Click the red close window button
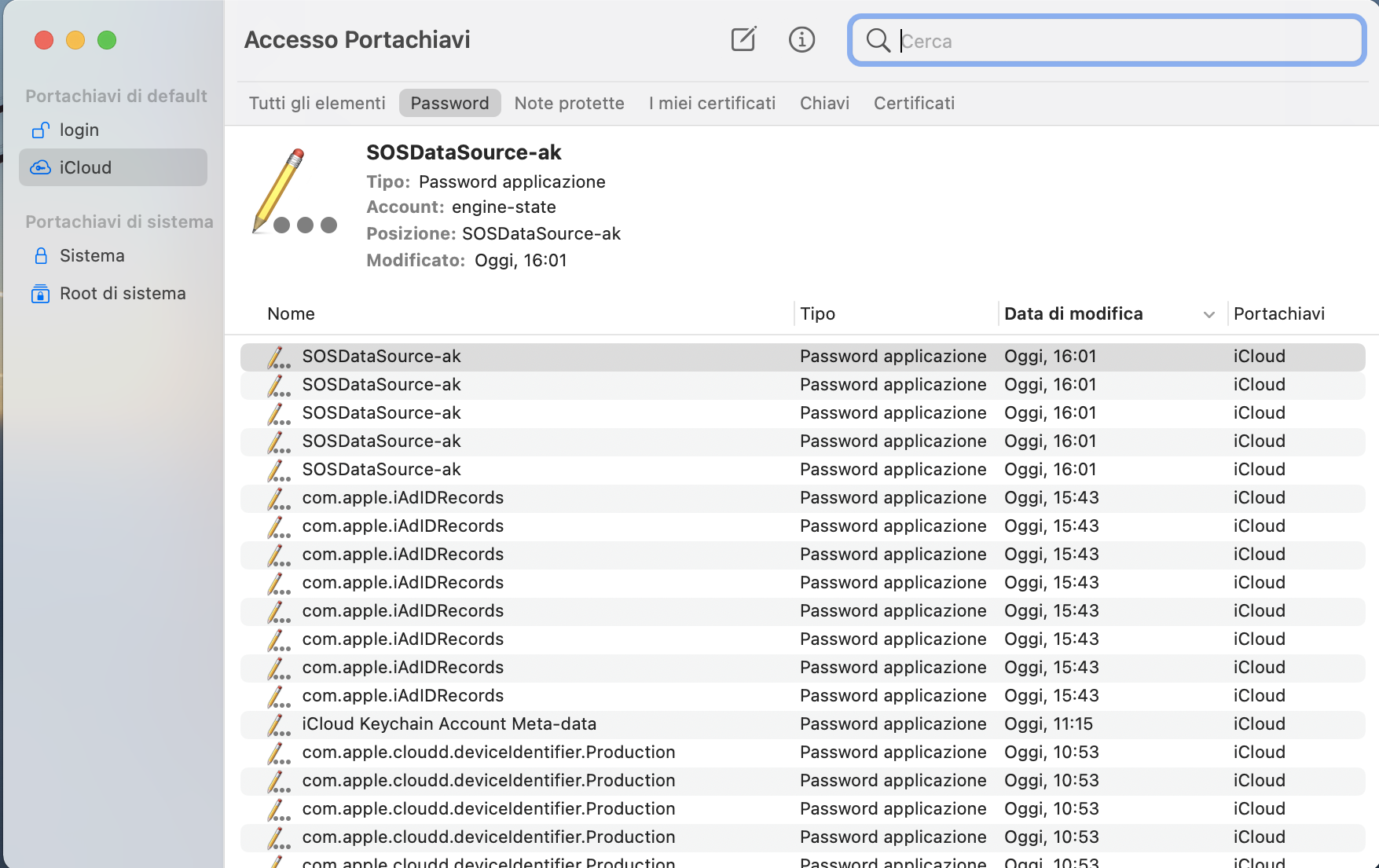This screenshot has width=1379, height=868. pyautogui.click(x=44, y=40)
